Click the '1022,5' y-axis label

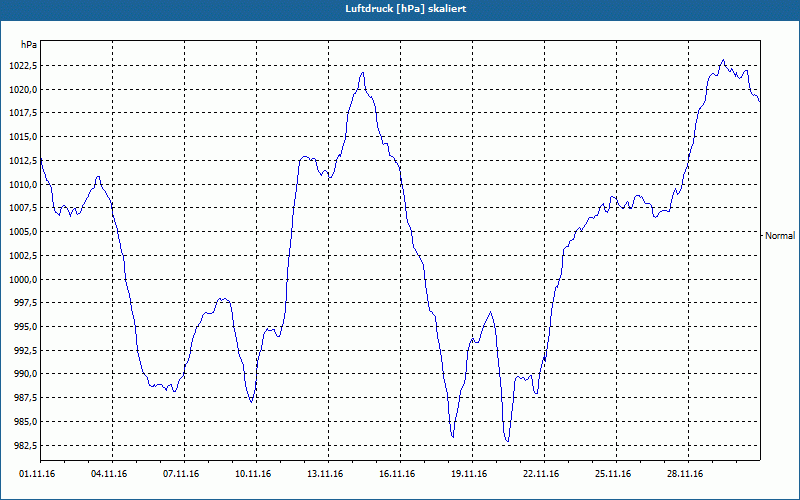pos(23,65)
